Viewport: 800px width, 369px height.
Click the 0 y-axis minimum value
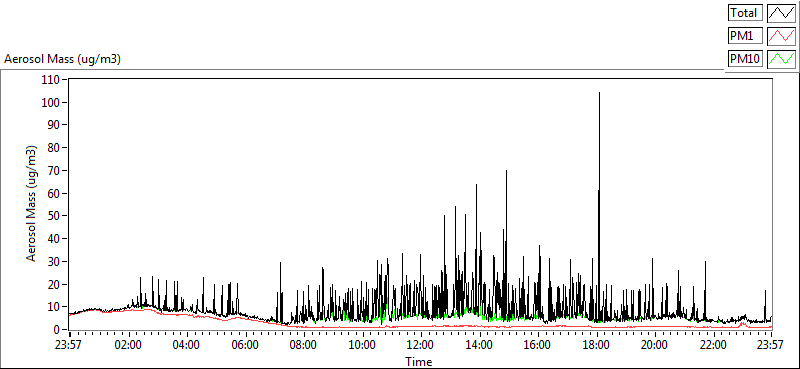[57, 330]
